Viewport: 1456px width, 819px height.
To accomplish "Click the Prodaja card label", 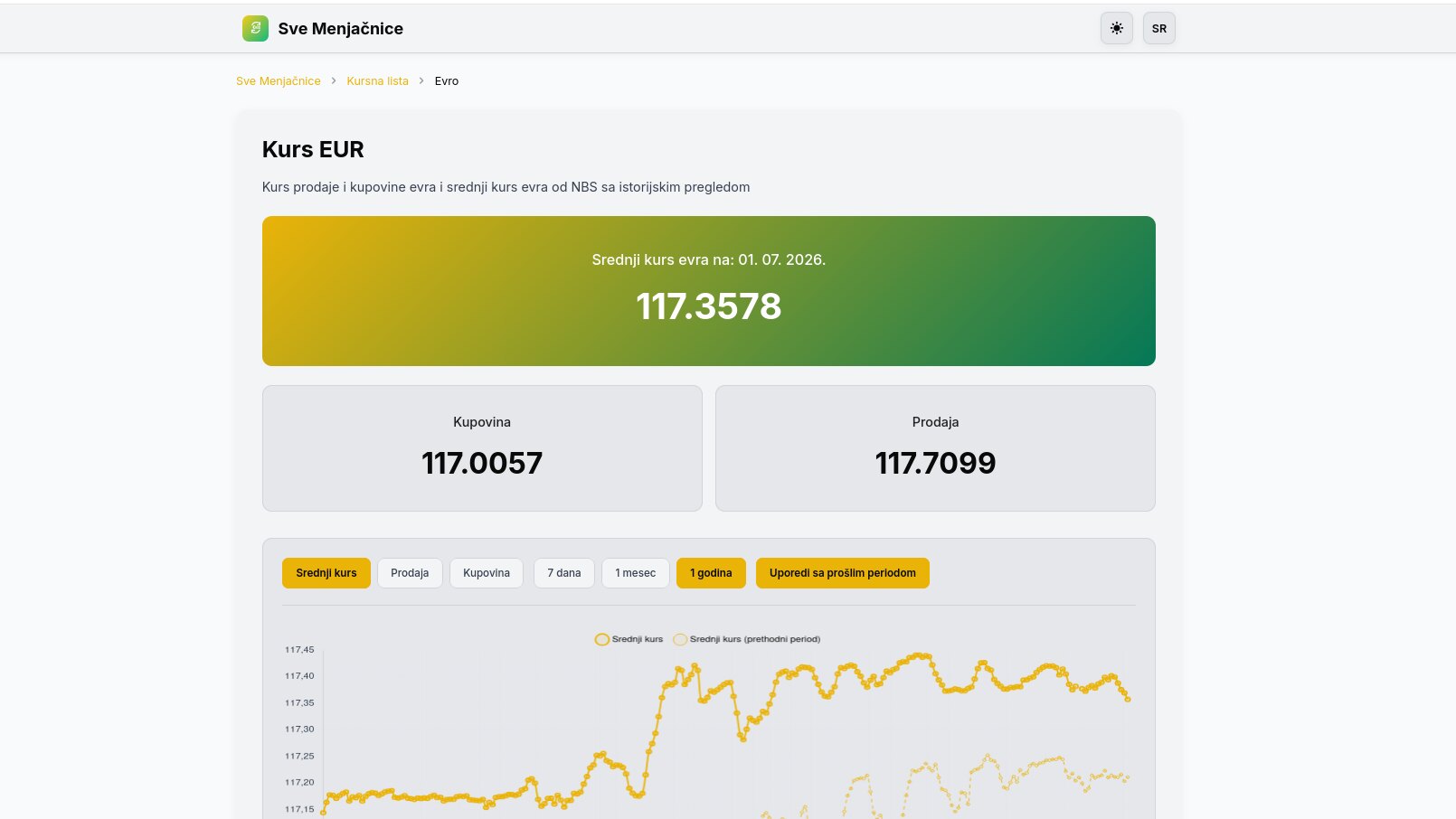I will [x=935, y=422].
